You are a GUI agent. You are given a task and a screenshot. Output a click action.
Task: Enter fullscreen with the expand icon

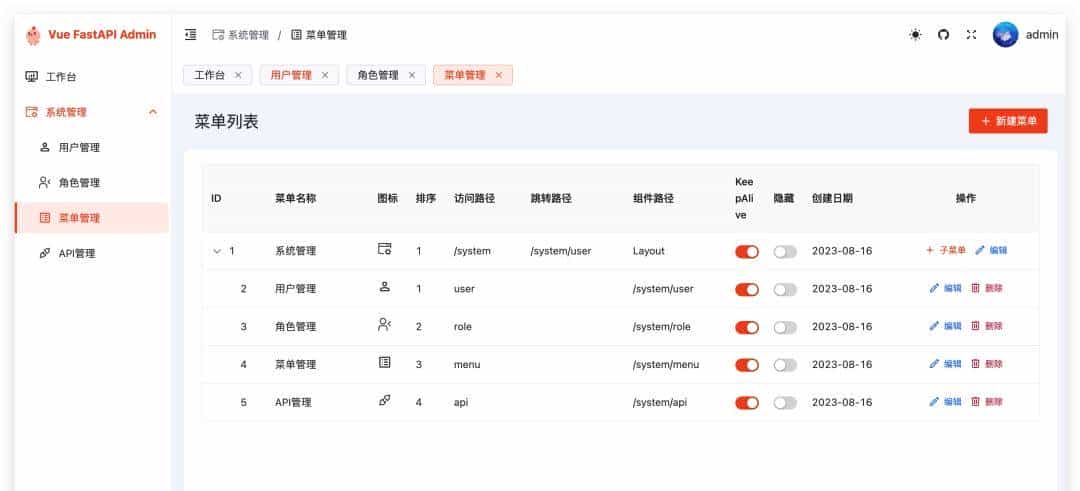(x=971, y=34)
